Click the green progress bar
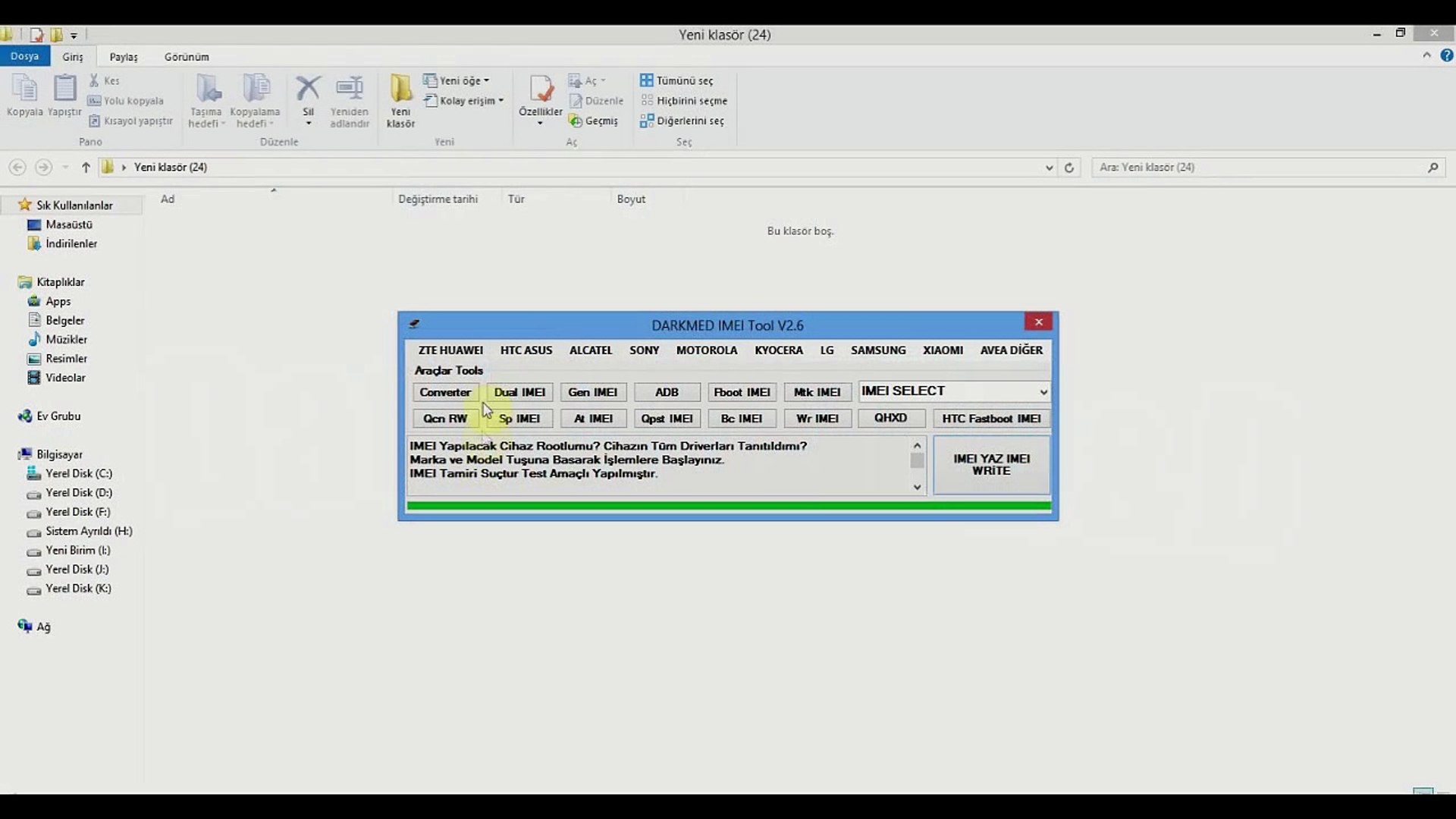The height and width of the screenshot is (819, 1456). [728, 505]
